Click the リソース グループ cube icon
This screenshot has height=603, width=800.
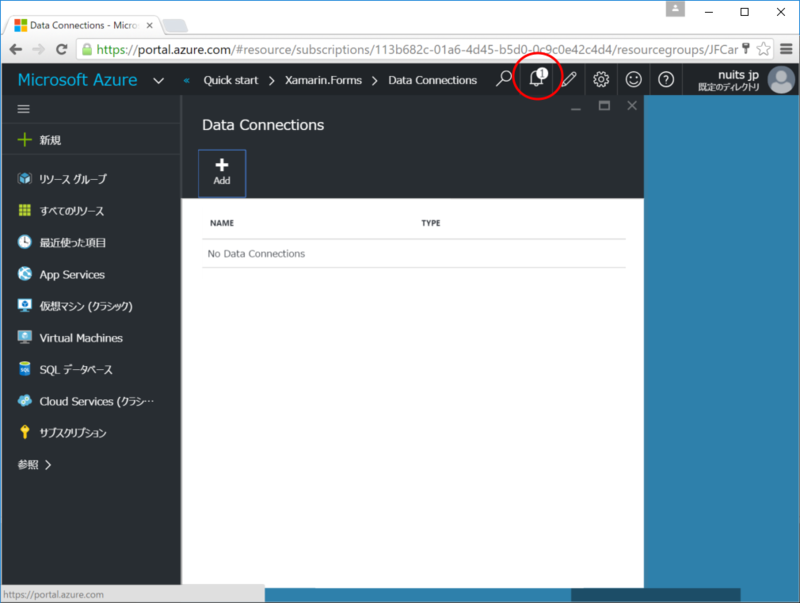coord(24,179)
